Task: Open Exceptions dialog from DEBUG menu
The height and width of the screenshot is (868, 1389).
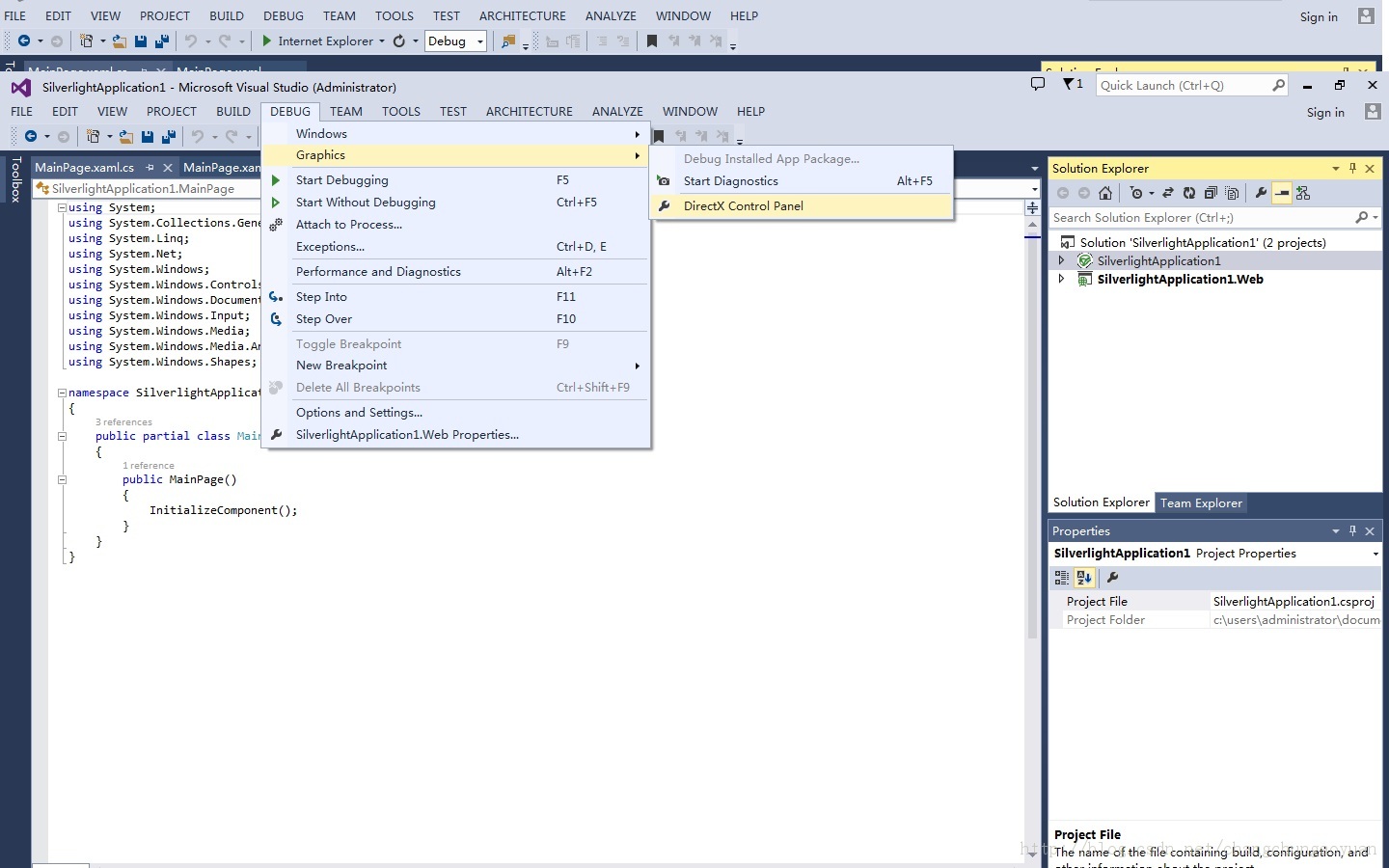Action: pos(455,247)
